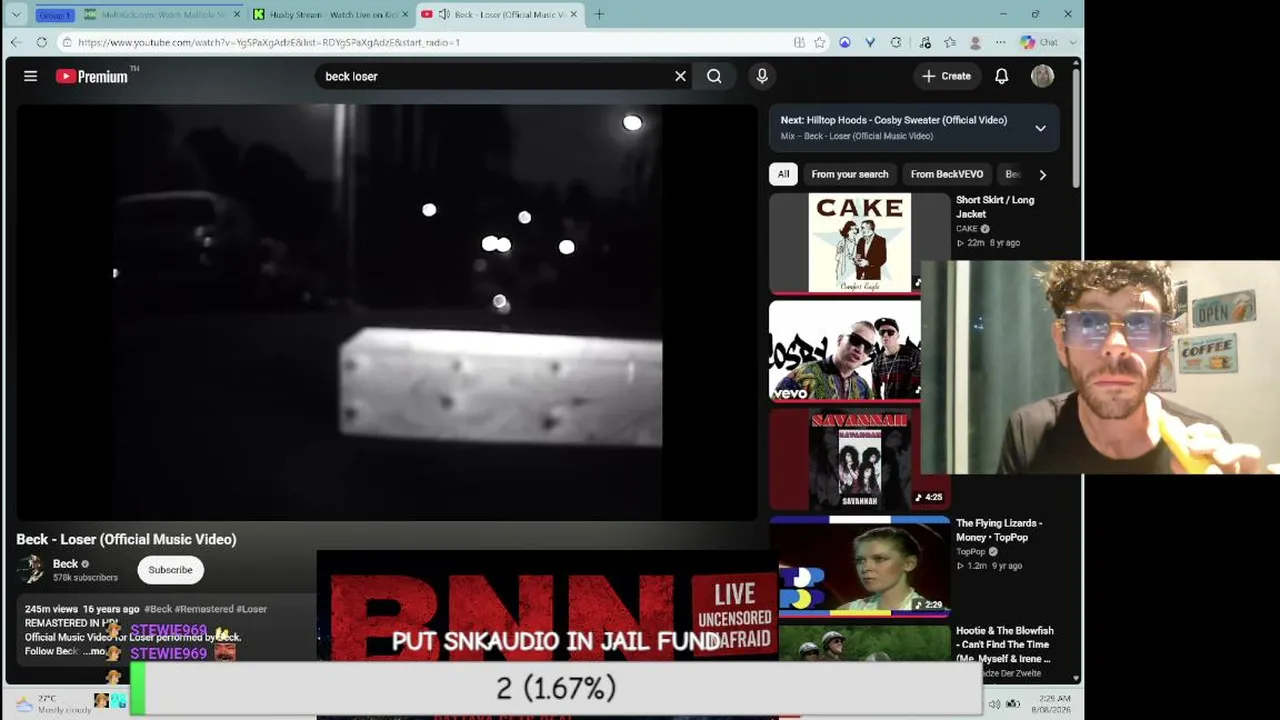
Task: Open the Beck channel avatar
Action: tap(32, 569)
